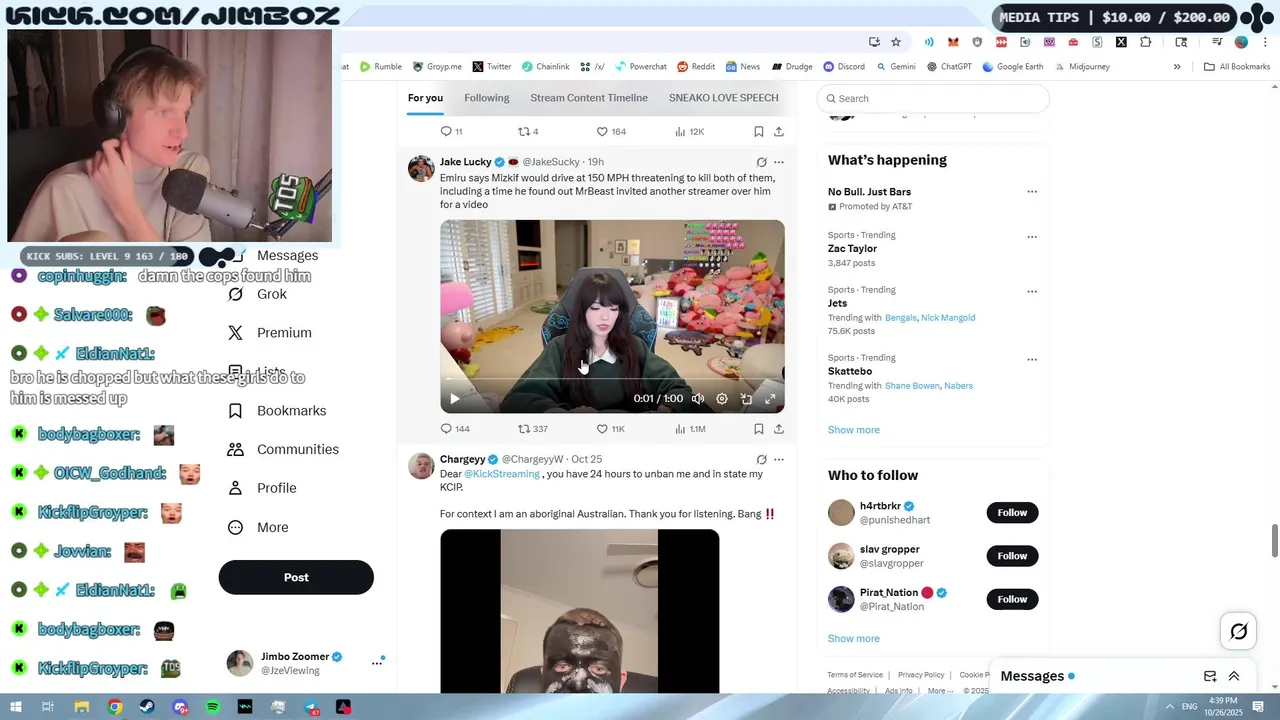This screenshot has width=1280, height=720.
Task: Open Chrome three-dot menu
Action: [x=1265, y=42]
